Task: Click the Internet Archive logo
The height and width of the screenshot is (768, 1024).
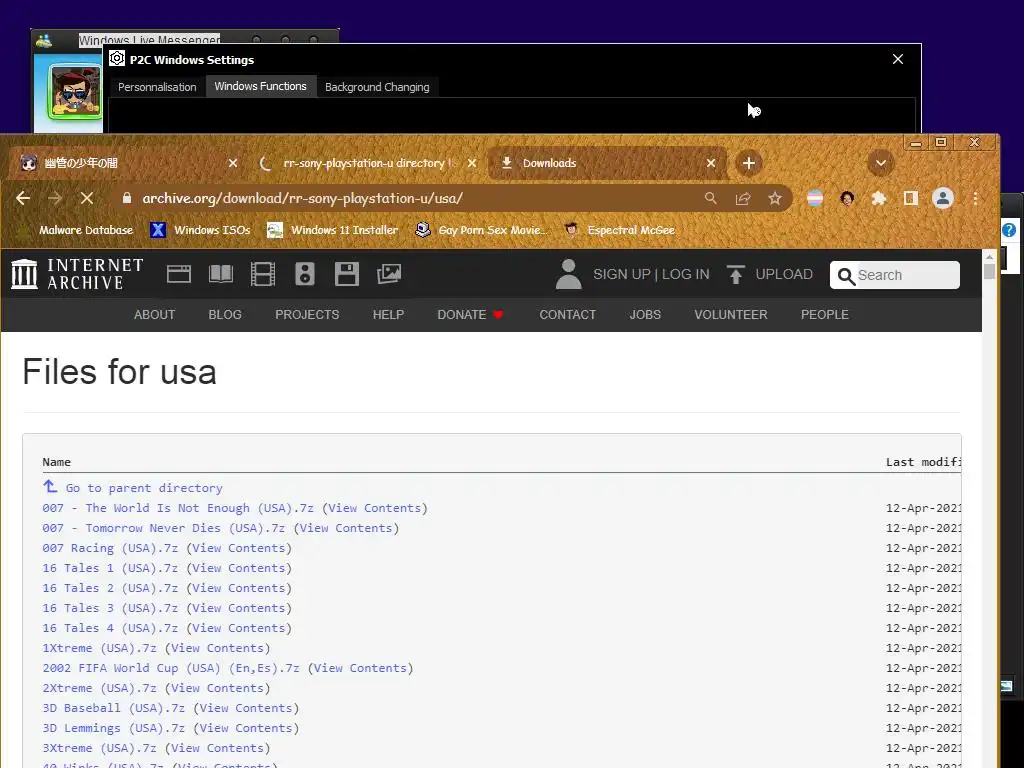Action: (77, 274)
